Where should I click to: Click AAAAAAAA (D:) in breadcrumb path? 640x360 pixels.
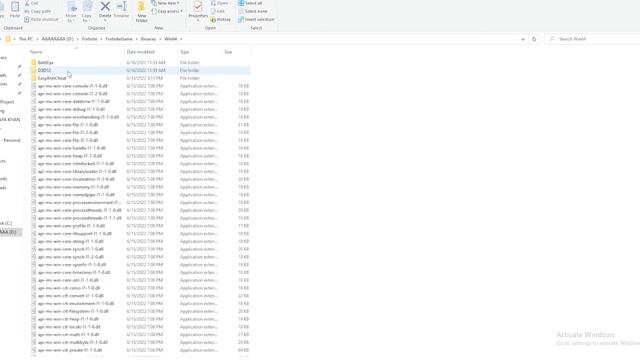[58, 39]
